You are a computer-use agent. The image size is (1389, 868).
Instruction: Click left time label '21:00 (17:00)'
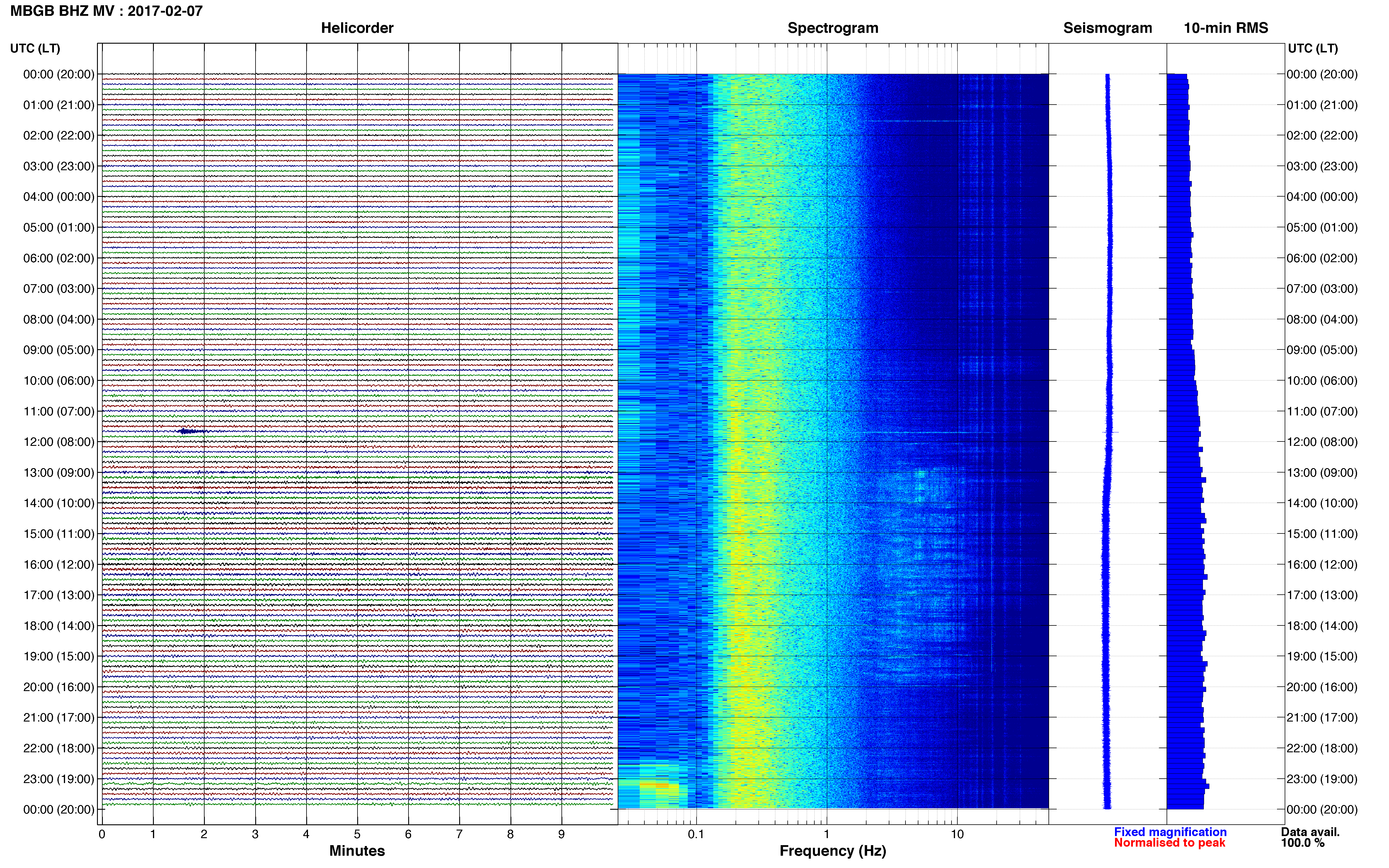[59, 718]
